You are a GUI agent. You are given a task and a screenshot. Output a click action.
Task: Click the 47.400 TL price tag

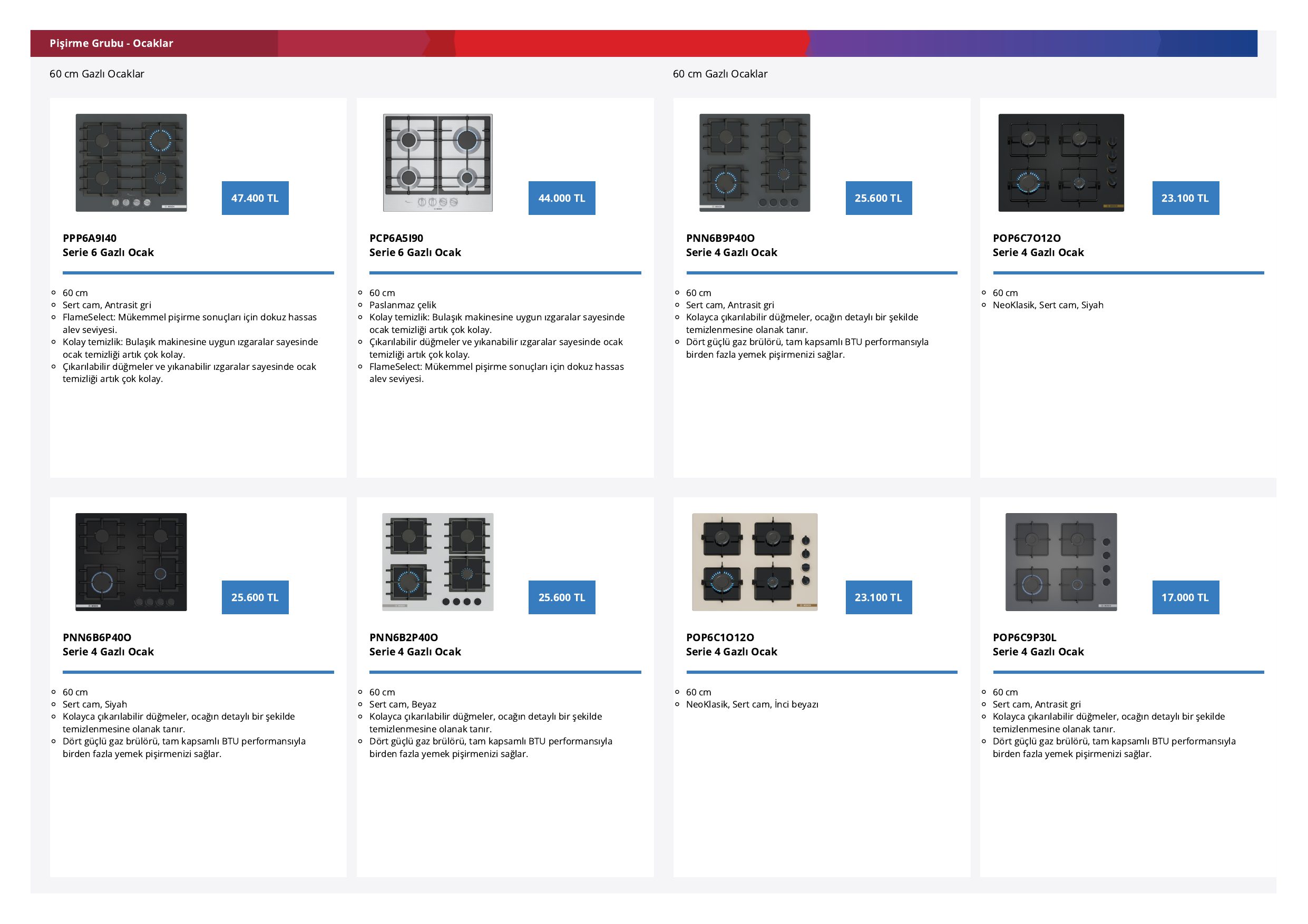tap(255, 198)
